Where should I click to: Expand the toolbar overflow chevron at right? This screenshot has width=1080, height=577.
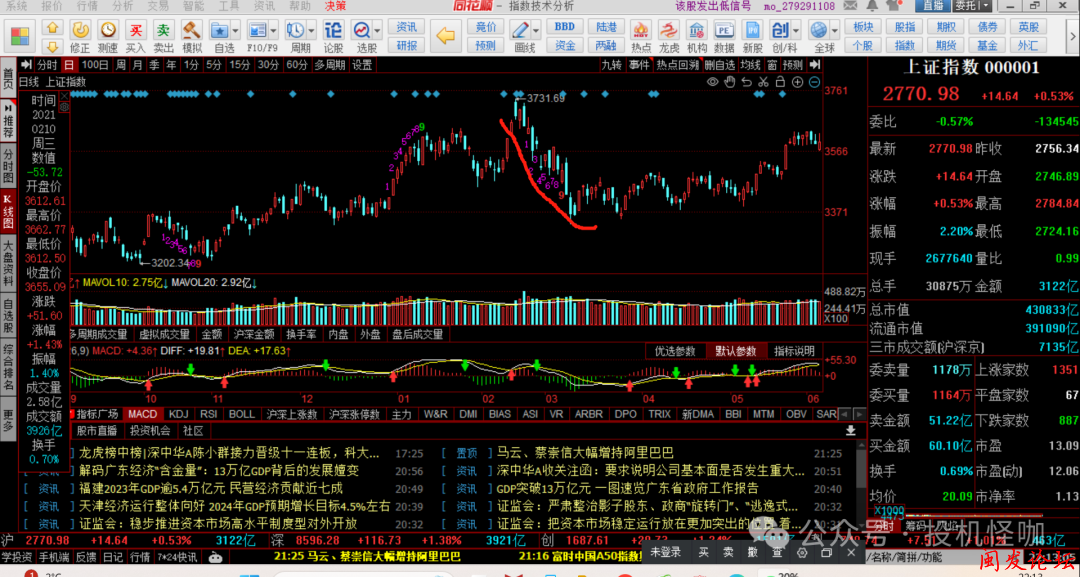(1072, 36)
